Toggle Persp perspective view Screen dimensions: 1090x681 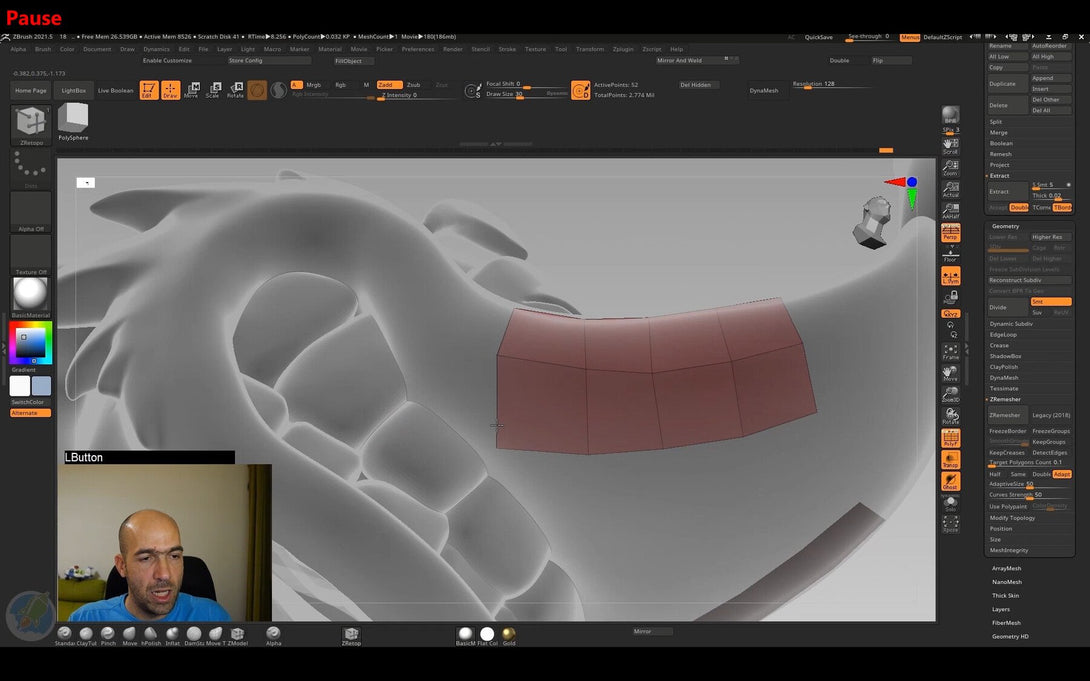click(950, 232)
